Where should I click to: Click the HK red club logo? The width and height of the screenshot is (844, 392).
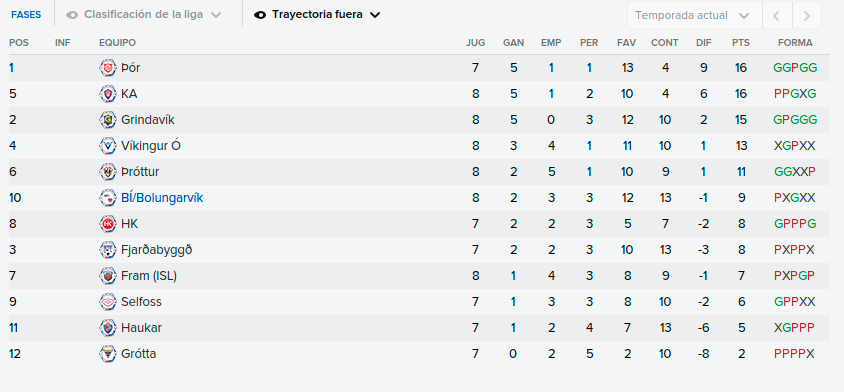click(x=108, y=223)
